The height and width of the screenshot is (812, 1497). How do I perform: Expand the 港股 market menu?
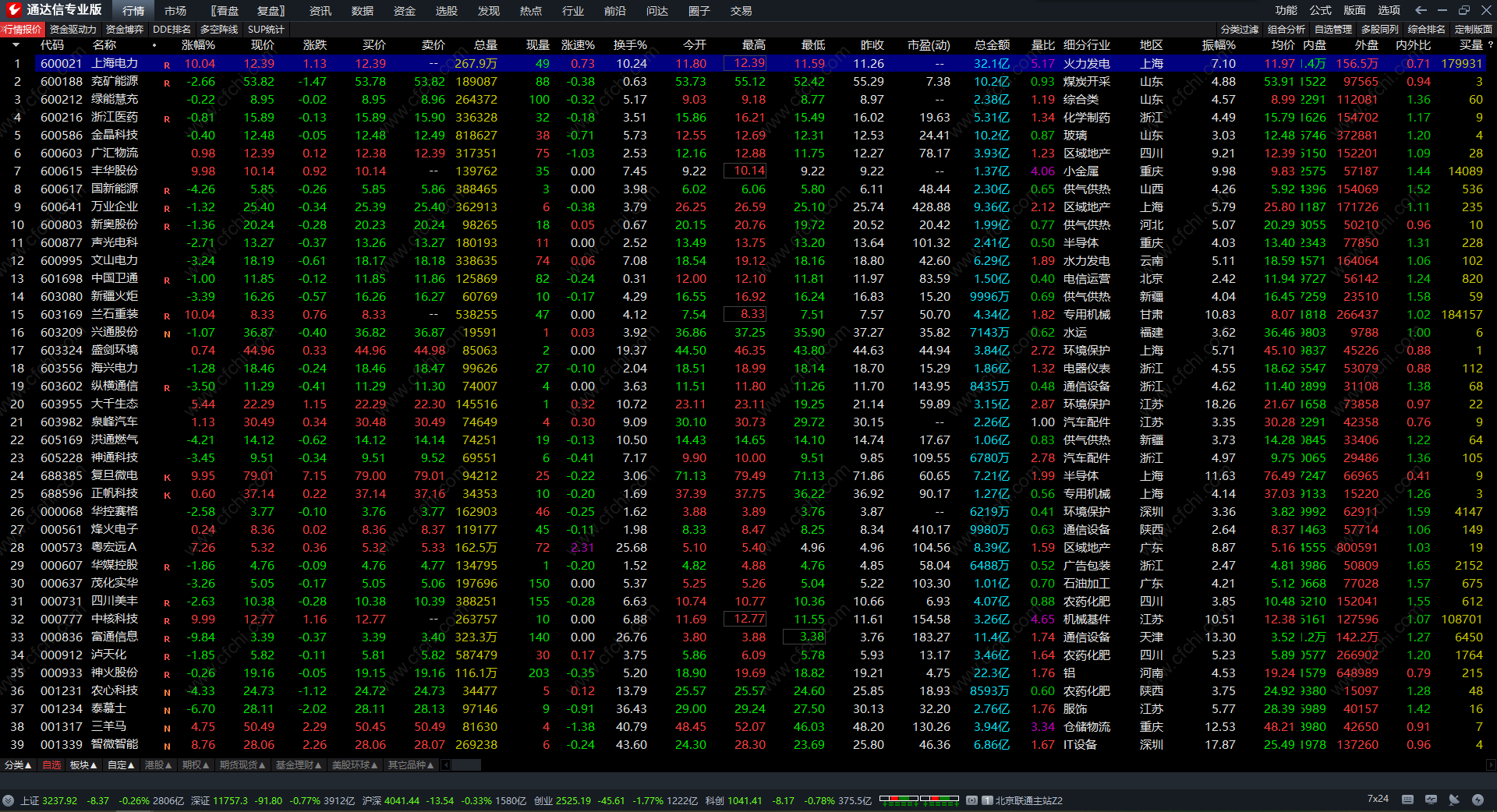coord(158,765)
